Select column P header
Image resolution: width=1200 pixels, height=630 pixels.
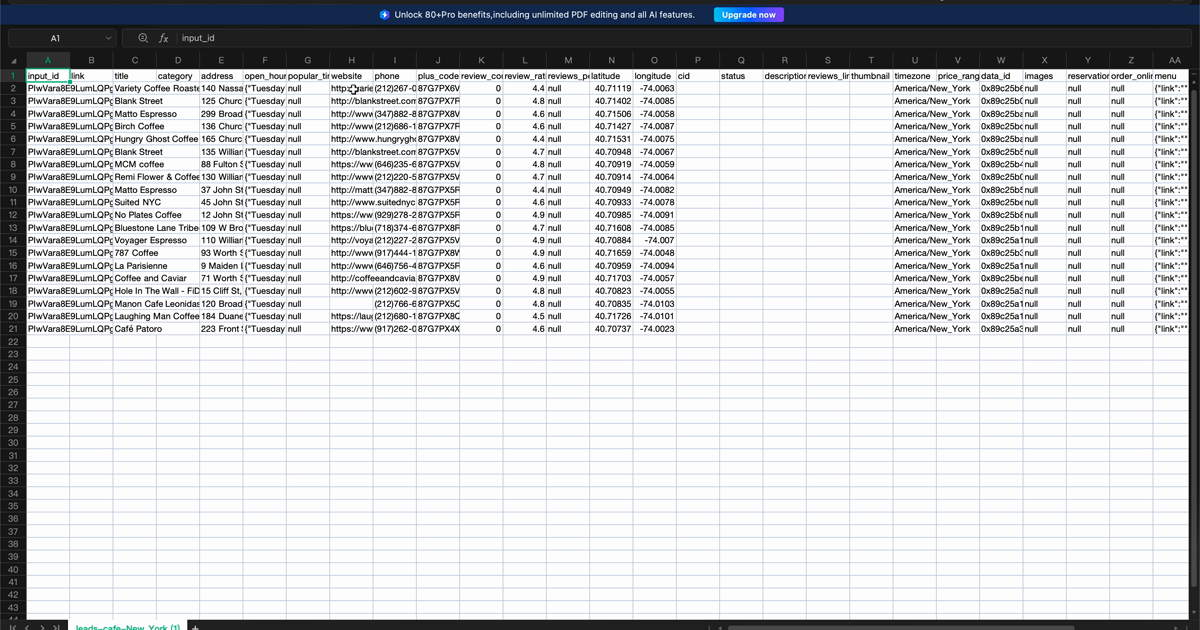point(698,62)
